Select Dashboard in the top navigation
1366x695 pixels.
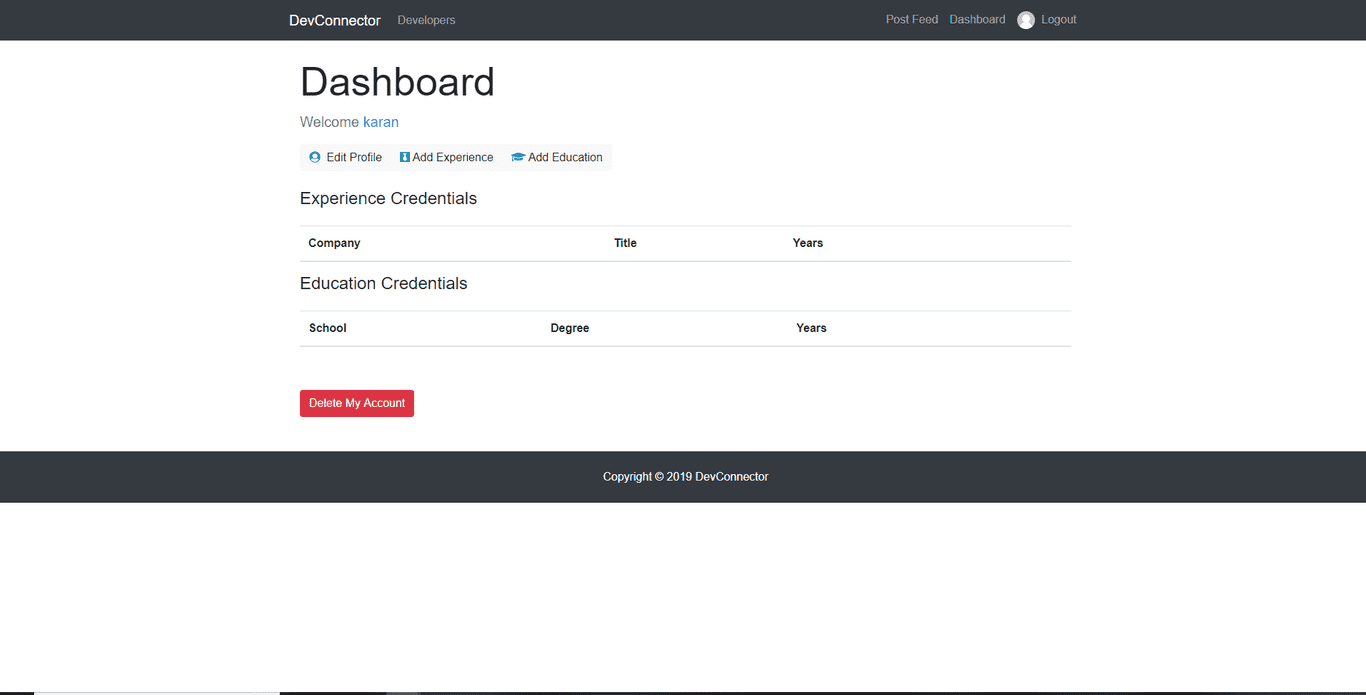point(977,20)
